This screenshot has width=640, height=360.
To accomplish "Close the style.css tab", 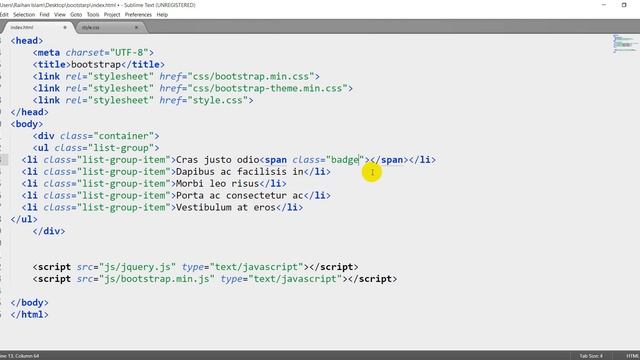I will point(136,27).
